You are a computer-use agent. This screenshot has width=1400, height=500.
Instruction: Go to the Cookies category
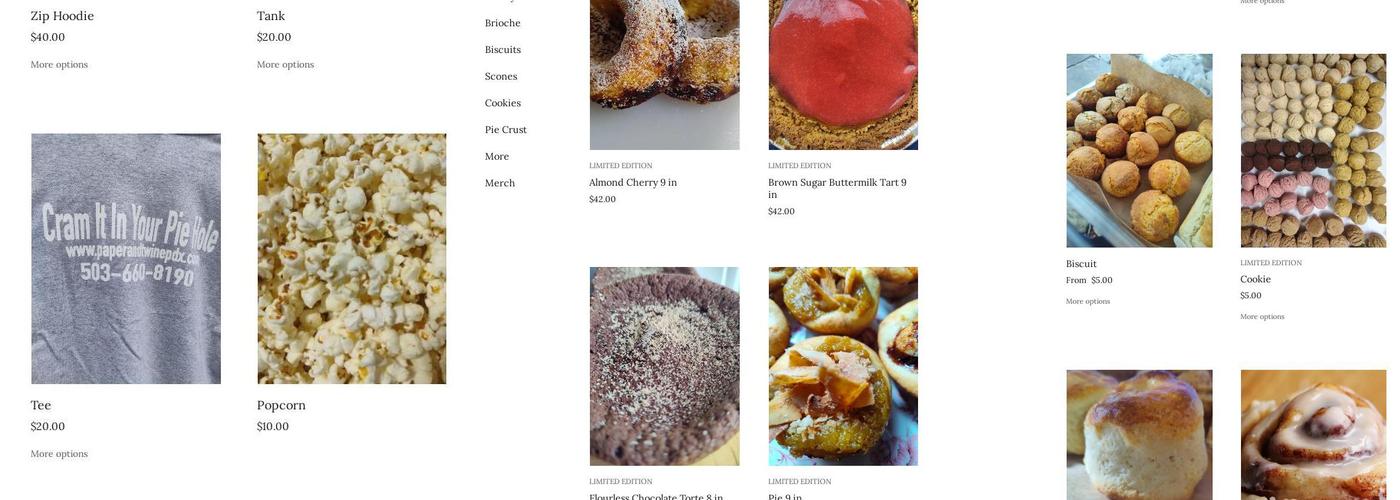503,103
